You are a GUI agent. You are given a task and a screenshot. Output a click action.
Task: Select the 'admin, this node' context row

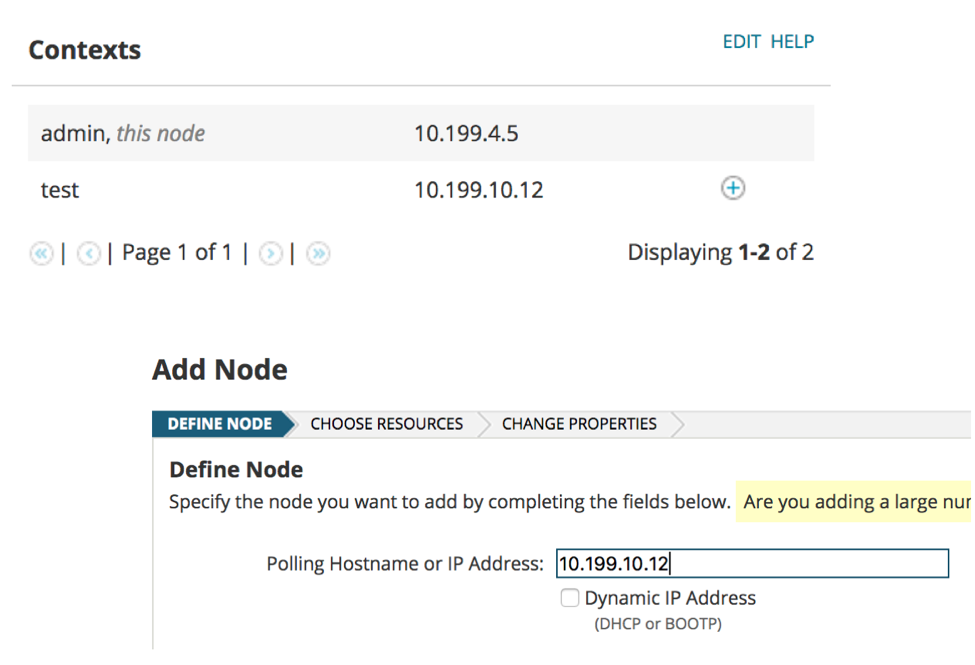(421, 133)
